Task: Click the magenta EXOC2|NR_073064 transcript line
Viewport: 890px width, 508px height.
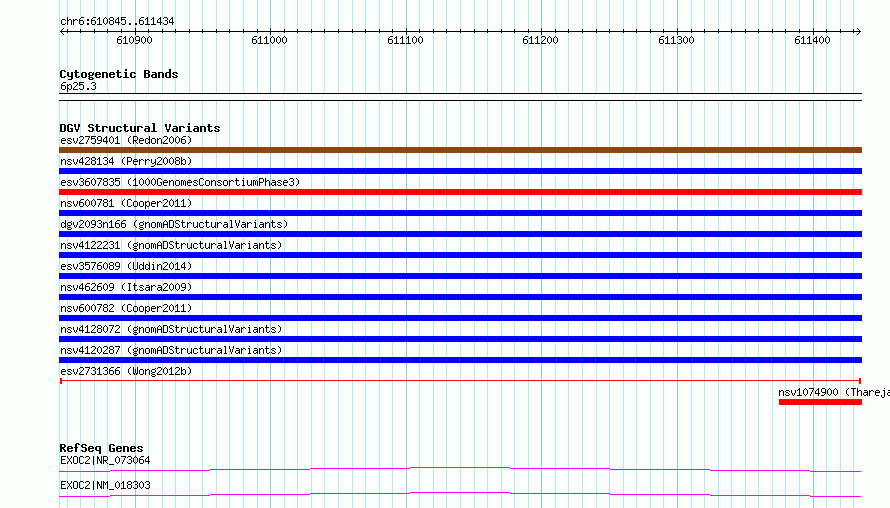Action: coord(460,469)
